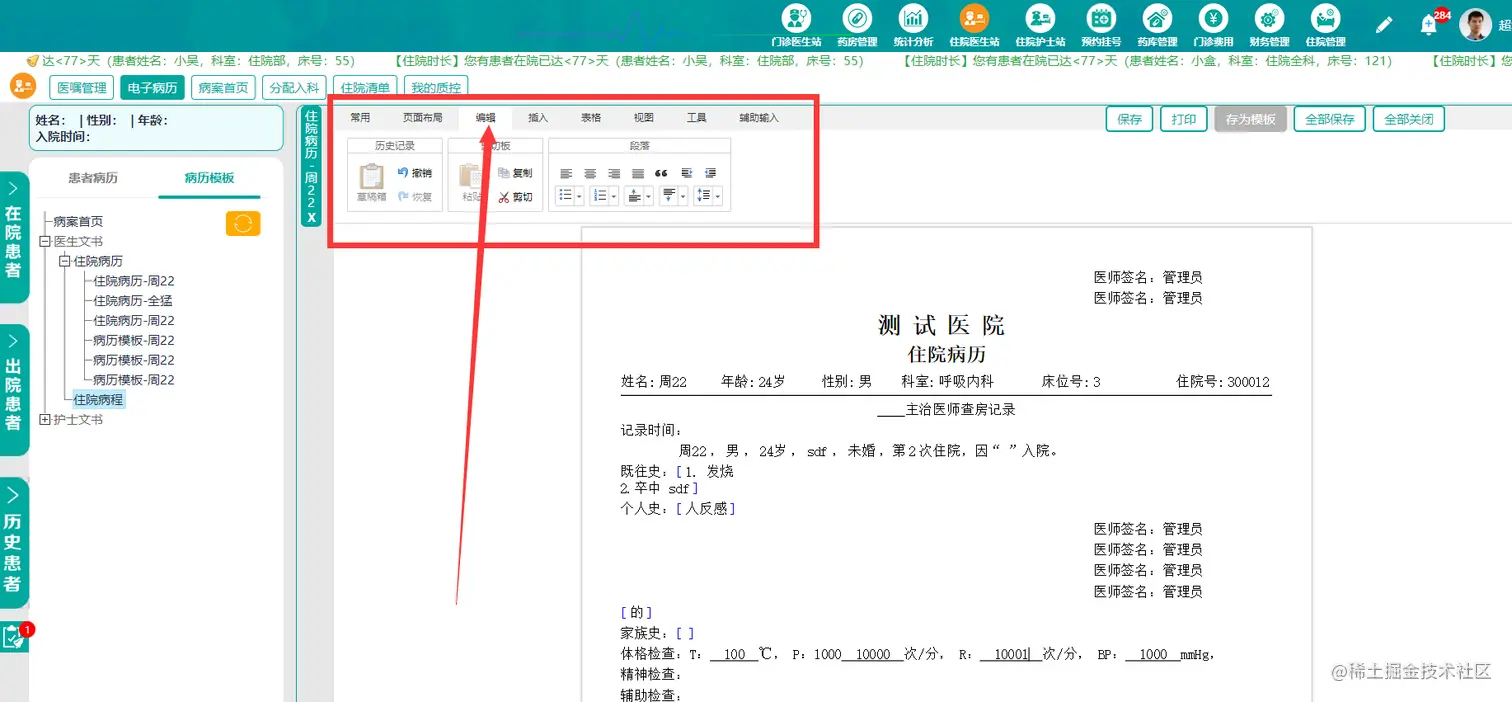
Task: Select the 病历模板 panel tab
Action: click(x=209, y=178)
